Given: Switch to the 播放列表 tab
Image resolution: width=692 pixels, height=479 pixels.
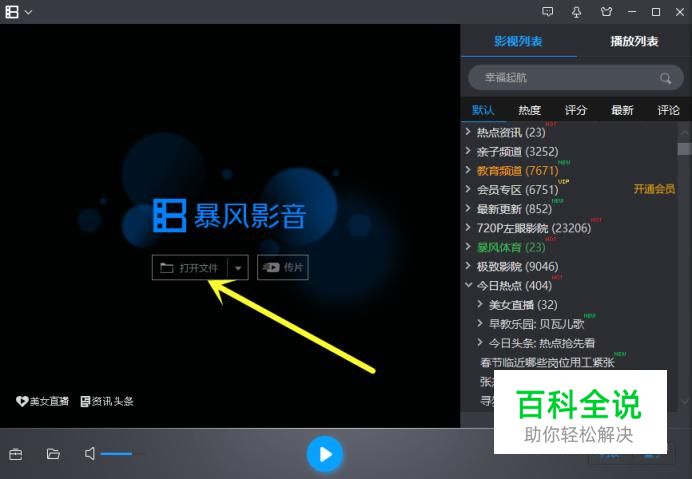Looking at the screenshot, I should [634, 41].
